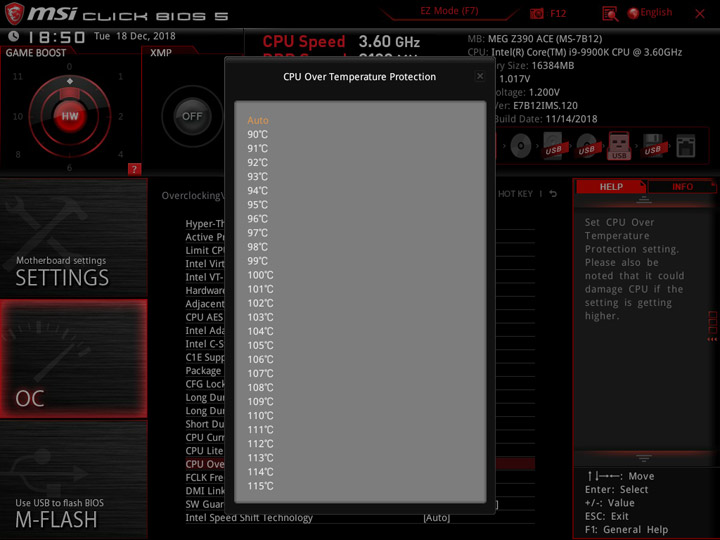This screenshot has width=720, height=540.
Task: Switch to EZ Mode (F7)
Action: (449, 11)
